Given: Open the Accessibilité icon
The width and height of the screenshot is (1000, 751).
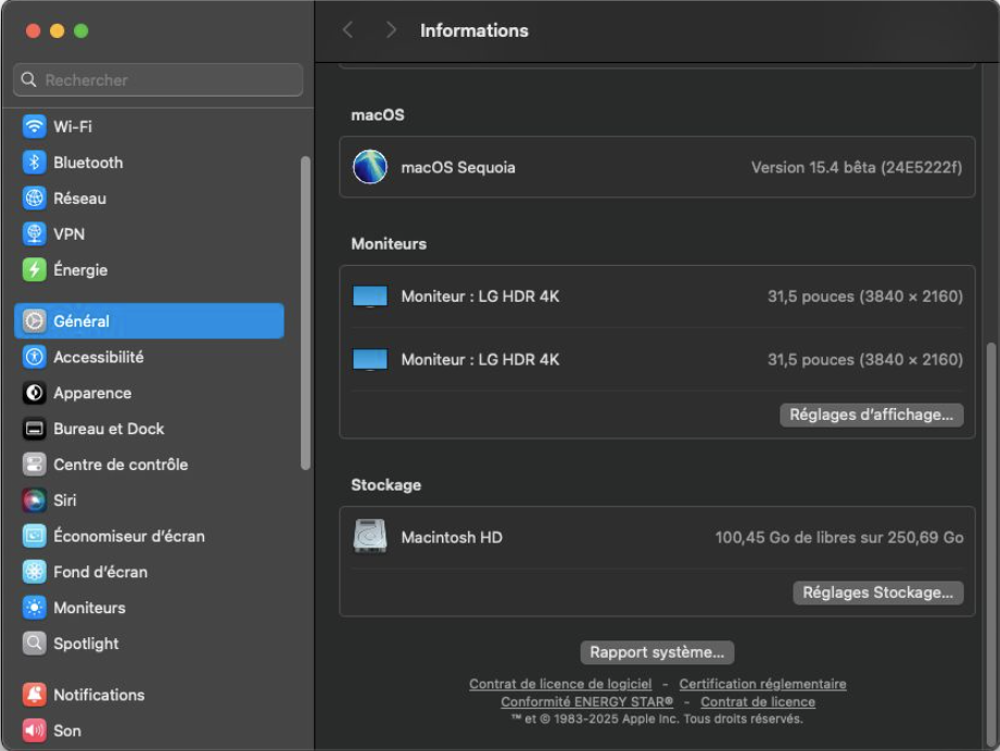Looking at the screenshot, I should [34, 356].
